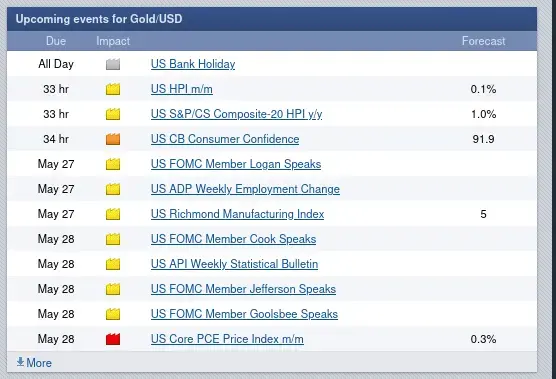Image resolution: width=556 pixels, height=379 pixels.
Task: Open US ADP Weekly Employment Change link
Action: (245, 189)
